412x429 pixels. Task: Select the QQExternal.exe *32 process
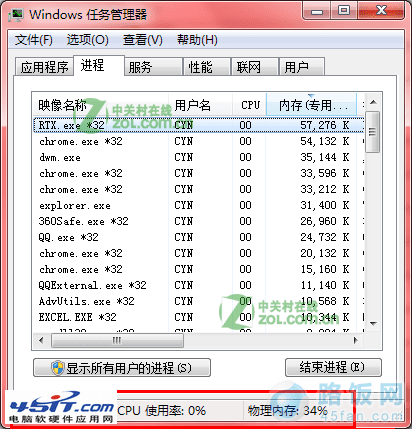199,285
